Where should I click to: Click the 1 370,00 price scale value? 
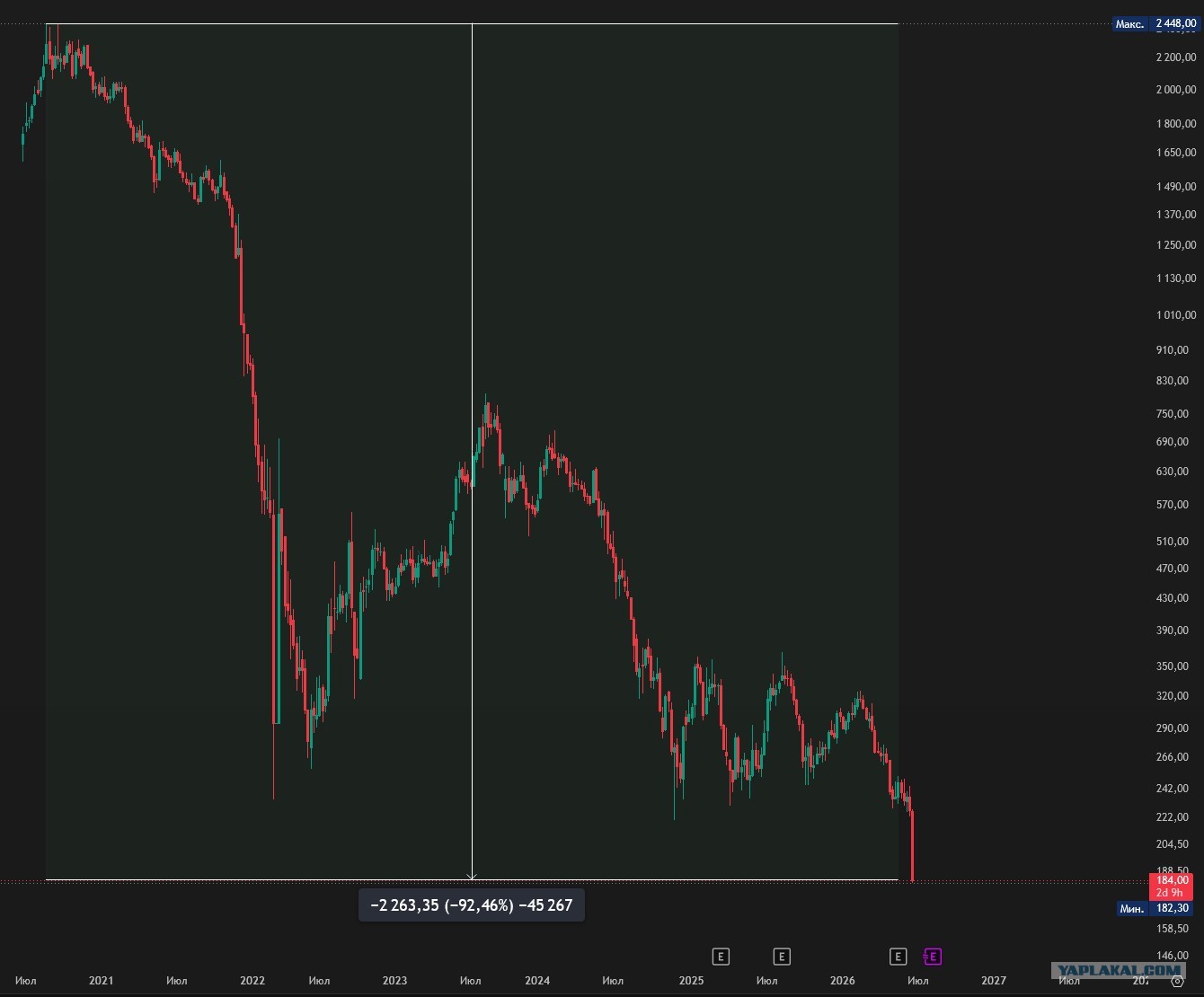(1176, 215)
